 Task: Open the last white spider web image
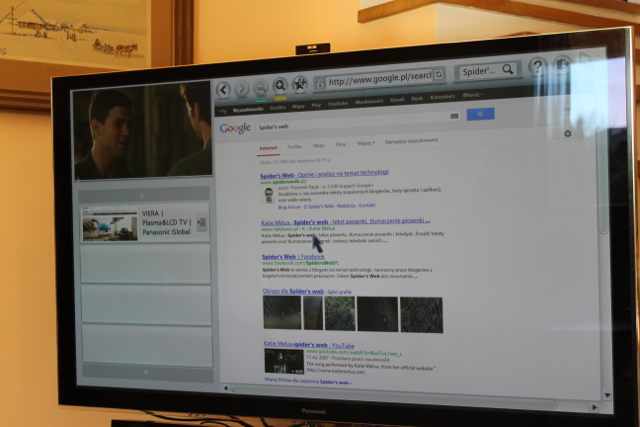point(421,315)
